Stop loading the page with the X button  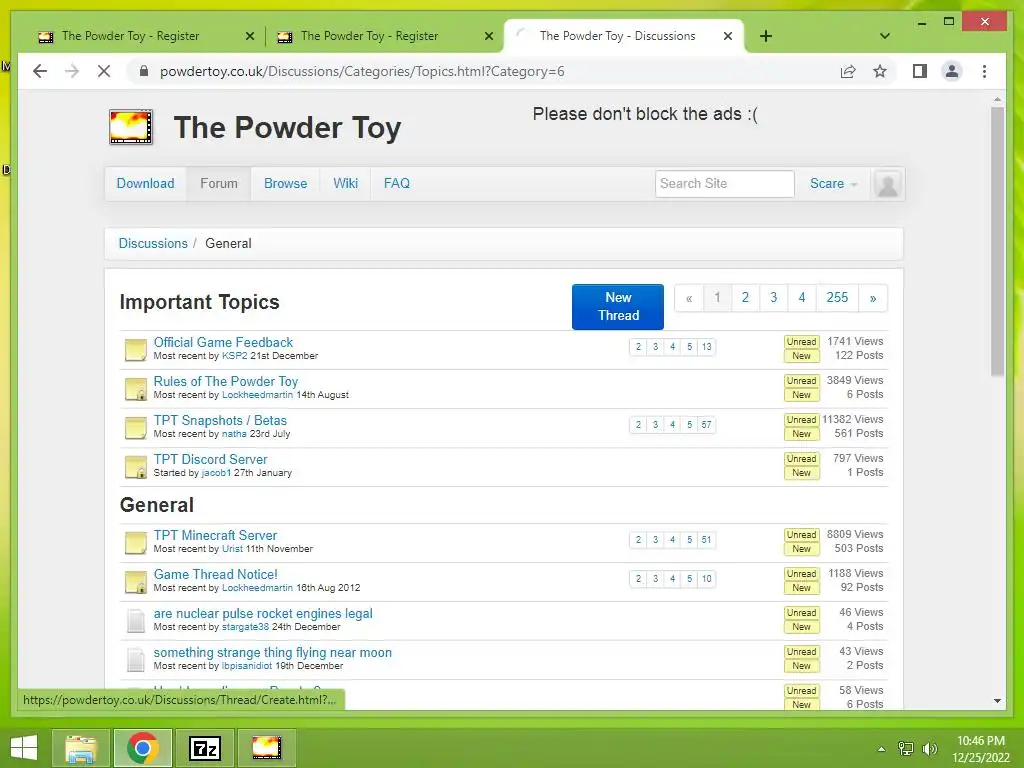104,71
